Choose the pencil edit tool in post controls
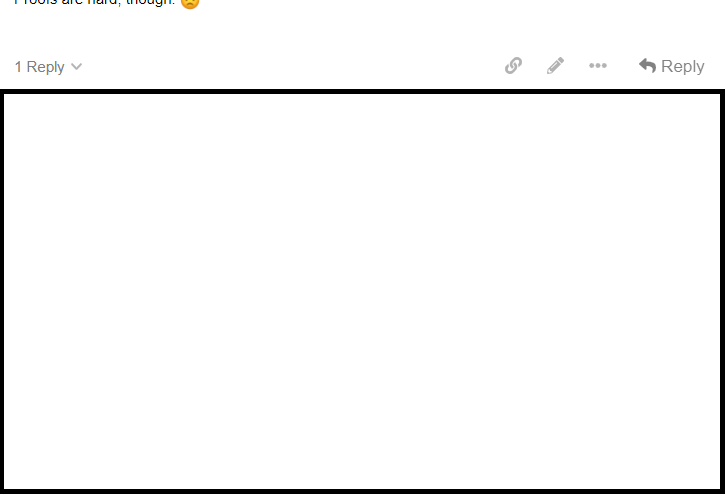 point(555,66)
